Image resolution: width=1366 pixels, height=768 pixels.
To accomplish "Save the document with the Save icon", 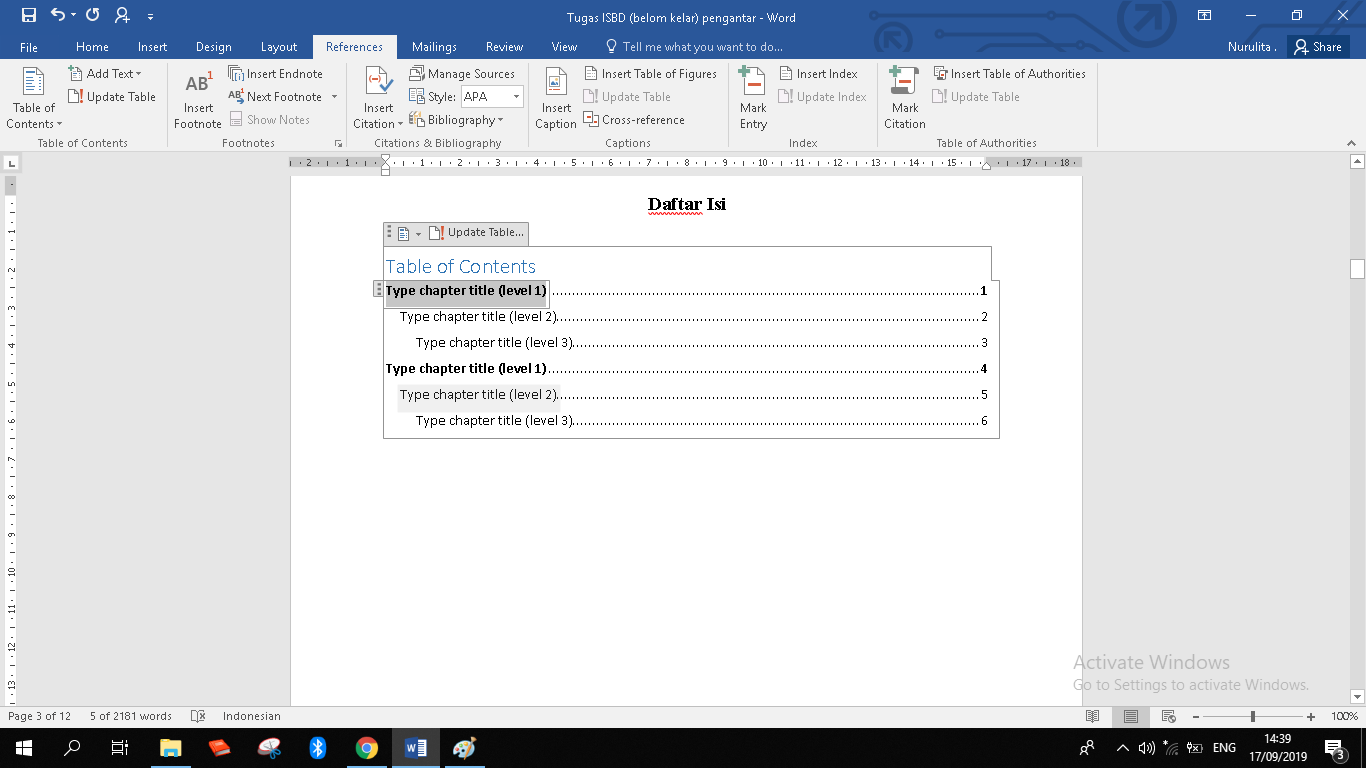I will 28,15.
